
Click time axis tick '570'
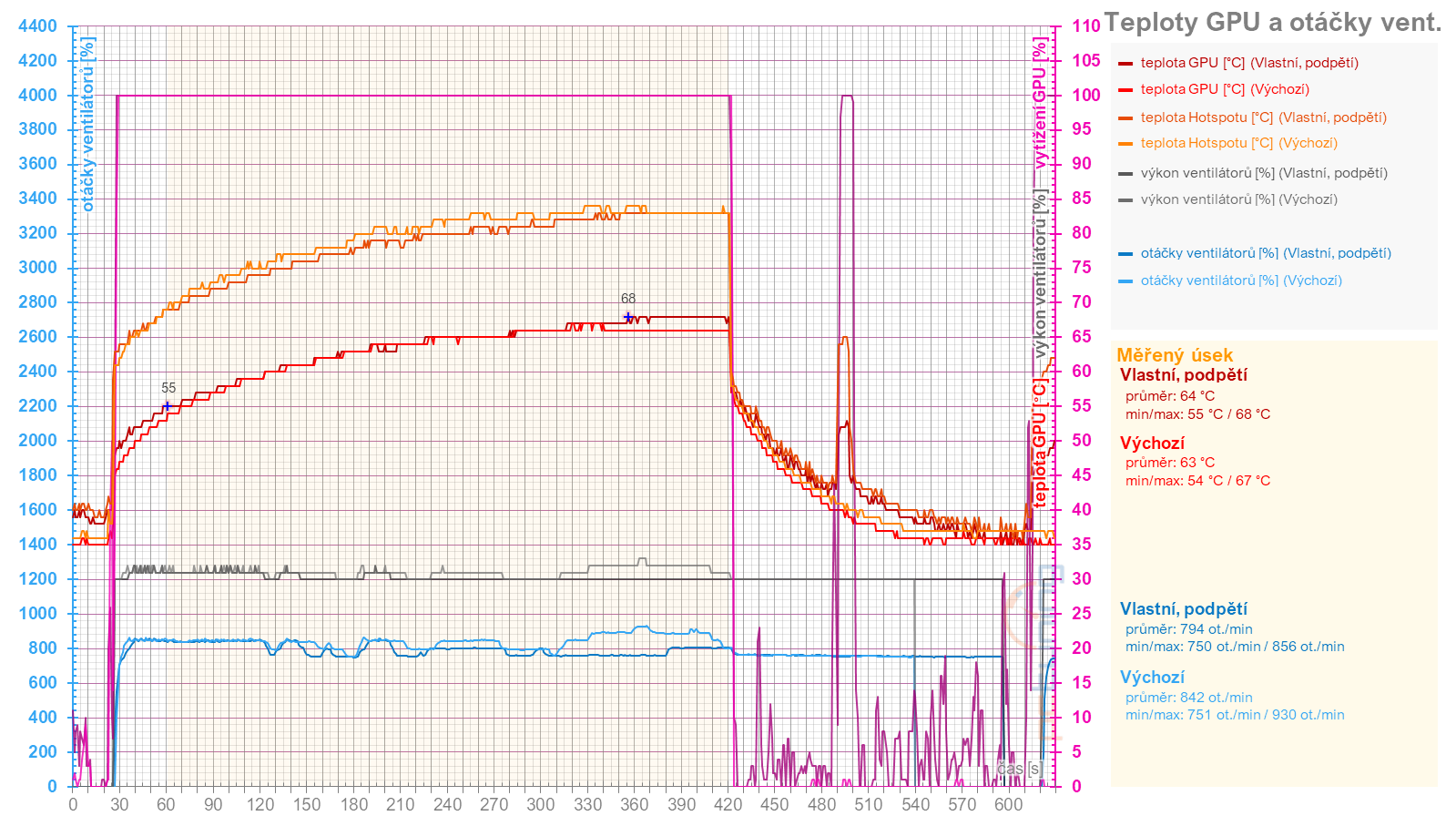[x=962, y=804]
